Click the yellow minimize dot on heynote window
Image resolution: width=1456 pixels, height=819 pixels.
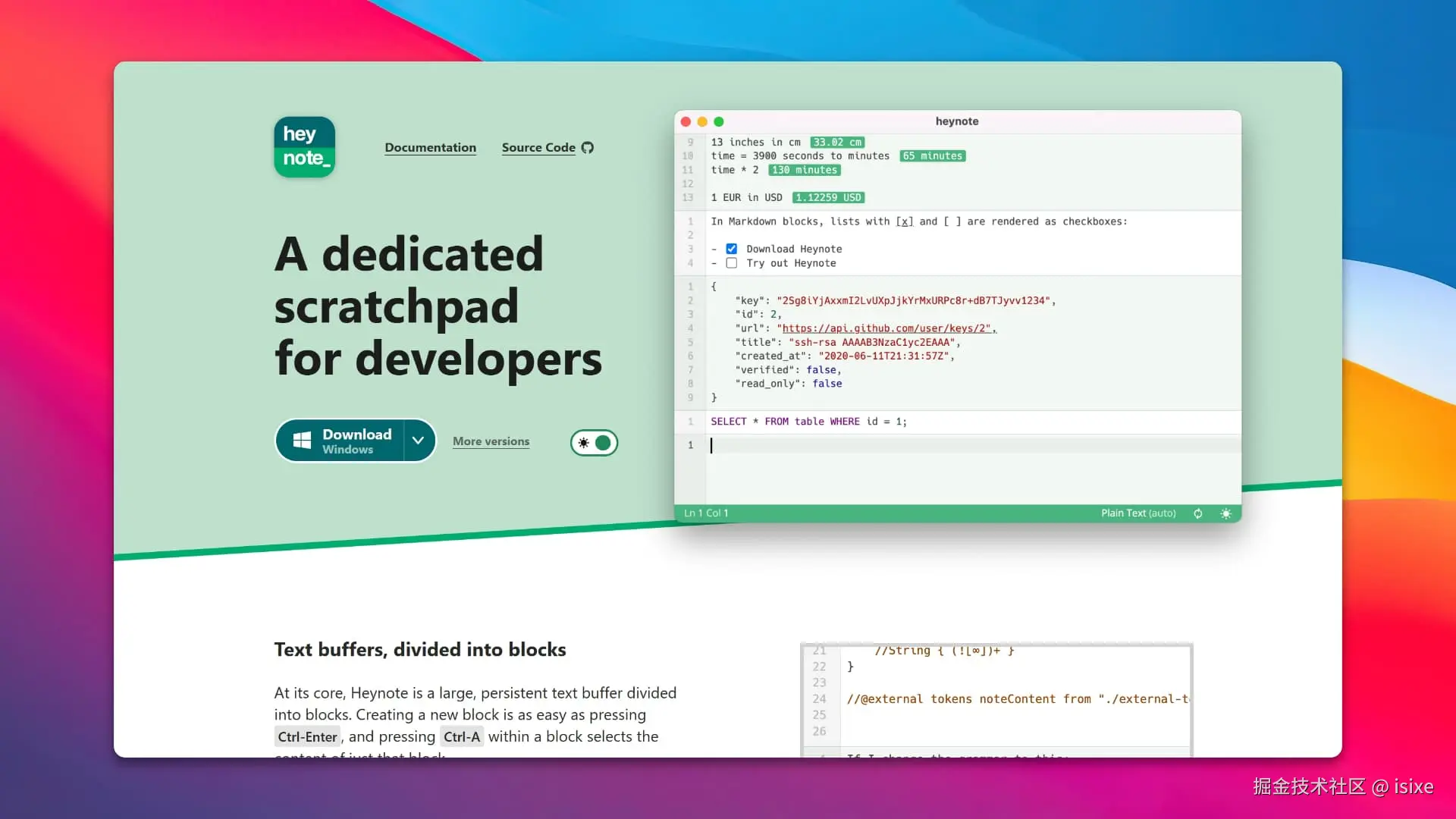702,121
